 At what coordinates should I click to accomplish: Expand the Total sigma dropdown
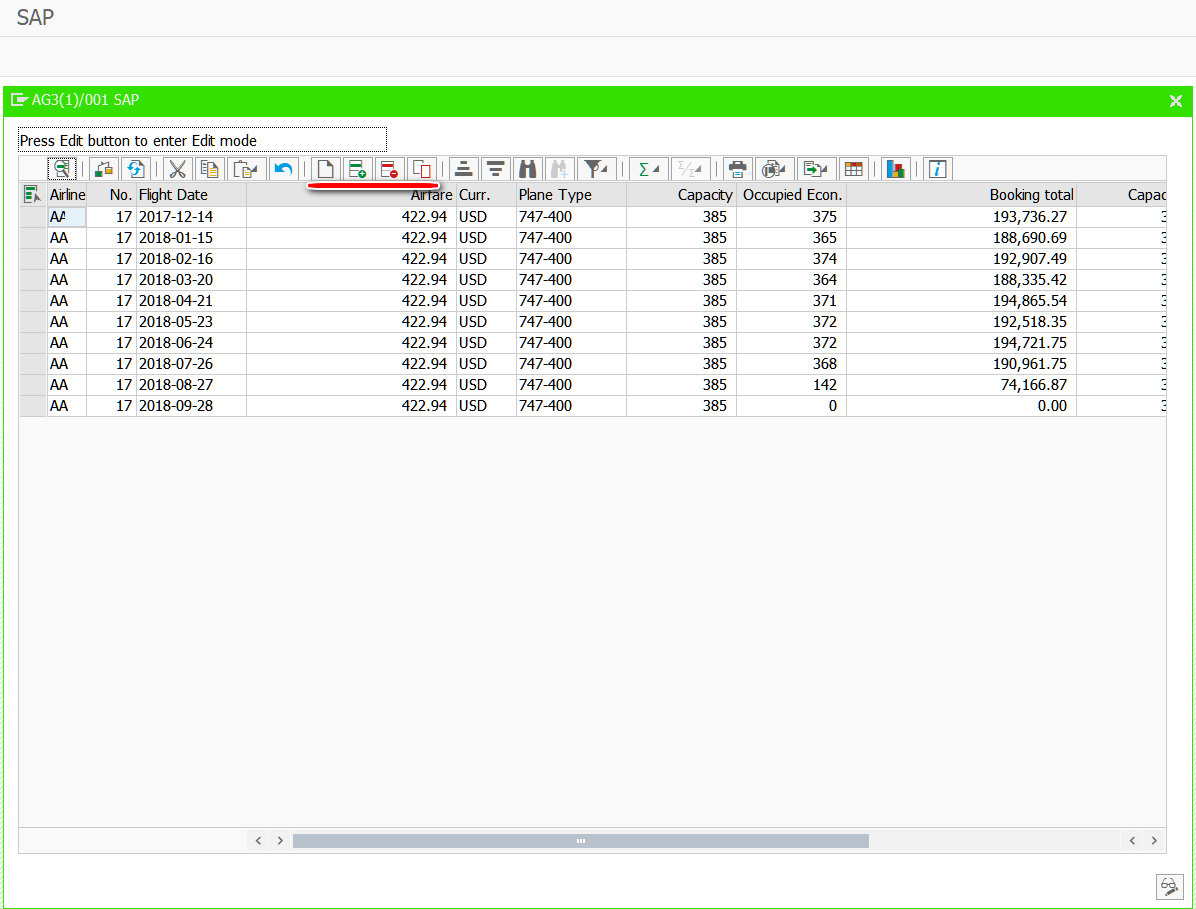648,169
